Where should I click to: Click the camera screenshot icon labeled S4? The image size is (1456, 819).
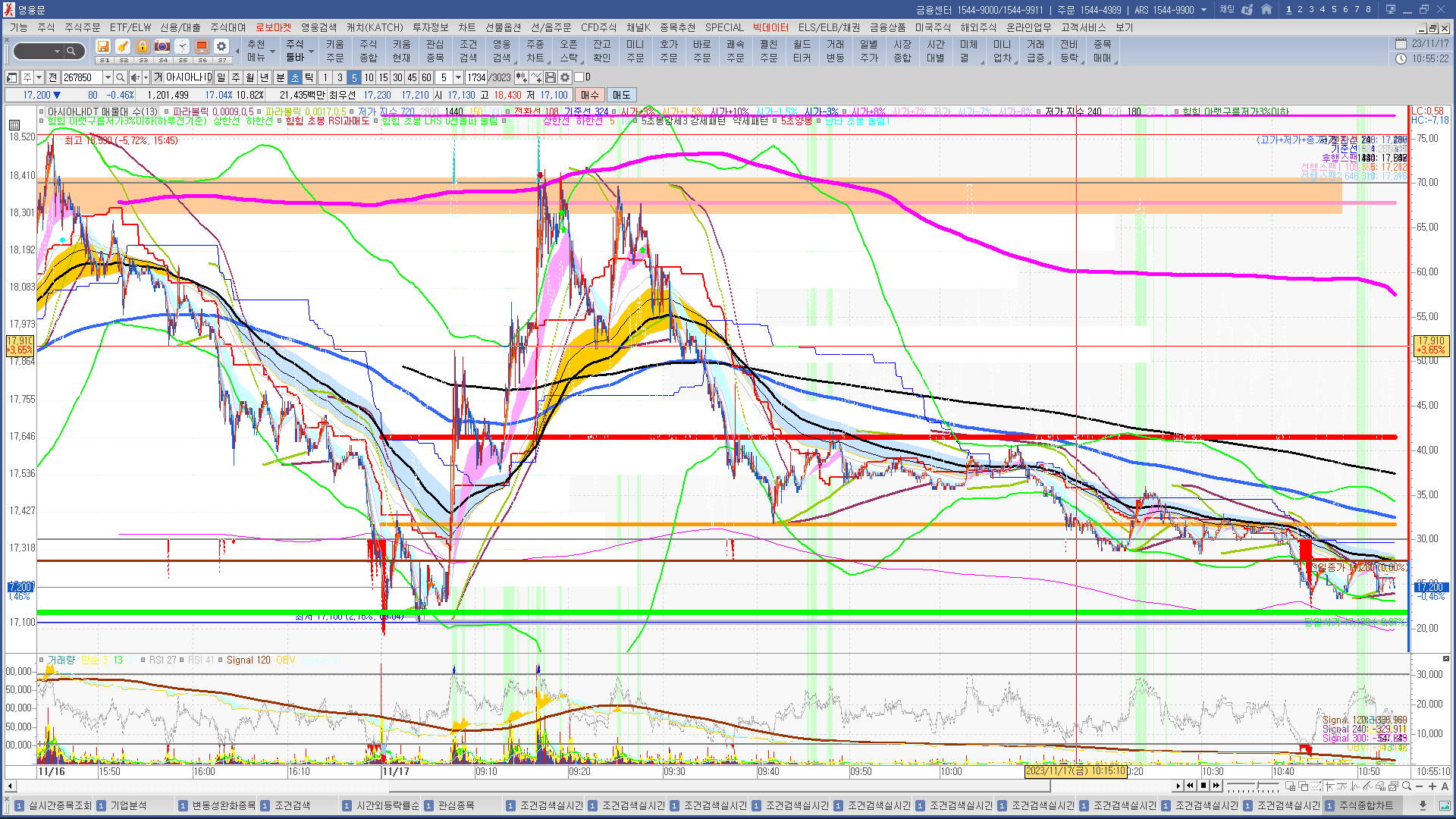(x=162, y=47)
